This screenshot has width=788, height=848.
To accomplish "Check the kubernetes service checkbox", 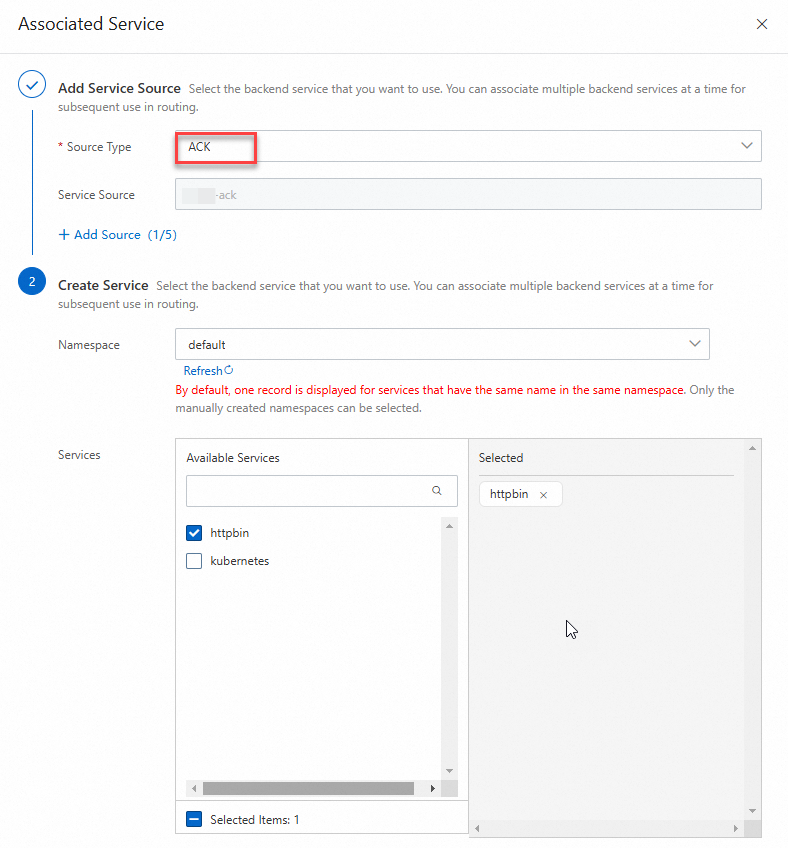I will pos(194,561).
